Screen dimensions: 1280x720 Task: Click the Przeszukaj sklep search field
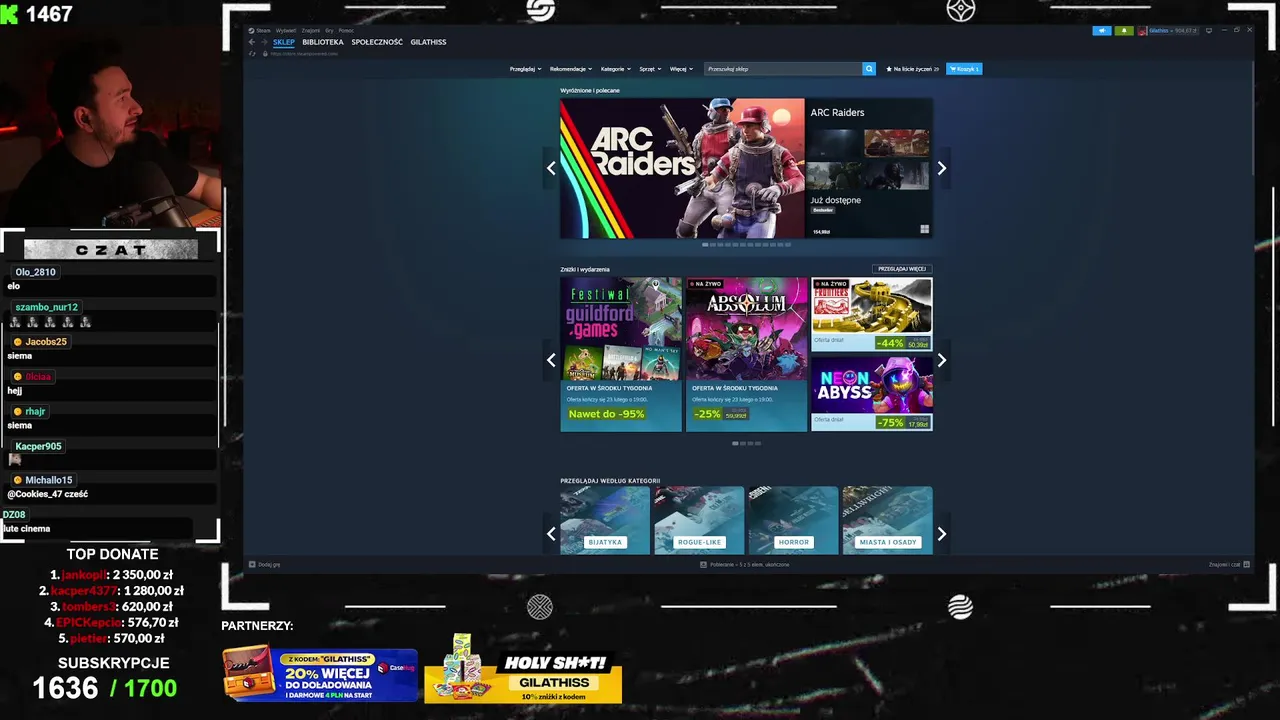[783, 69]
